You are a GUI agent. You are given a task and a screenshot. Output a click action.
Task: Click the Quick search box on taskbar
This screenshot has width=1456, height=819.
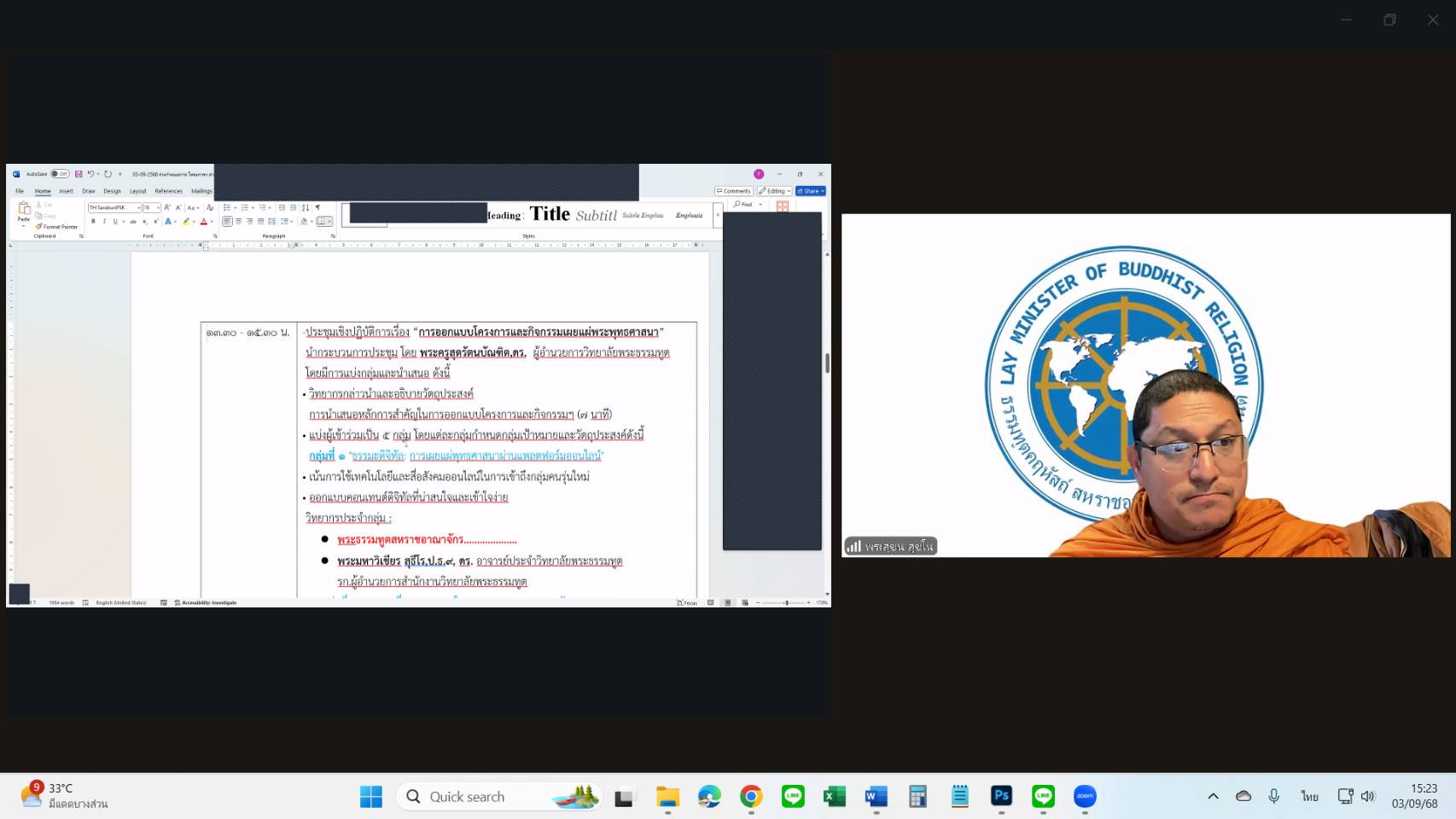[x=499, y=797]
